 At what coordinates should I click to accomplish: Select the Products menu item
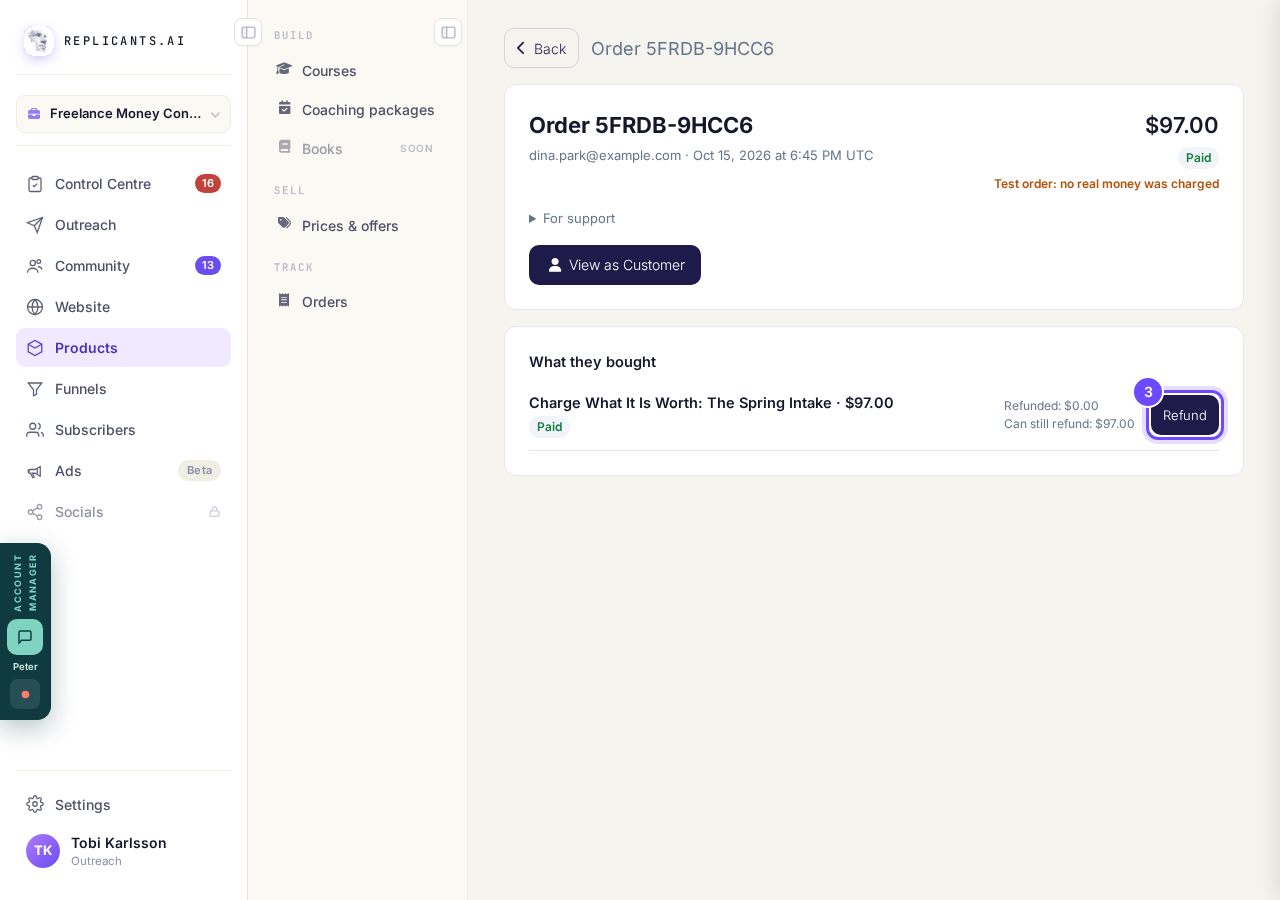tap(123, 348)
